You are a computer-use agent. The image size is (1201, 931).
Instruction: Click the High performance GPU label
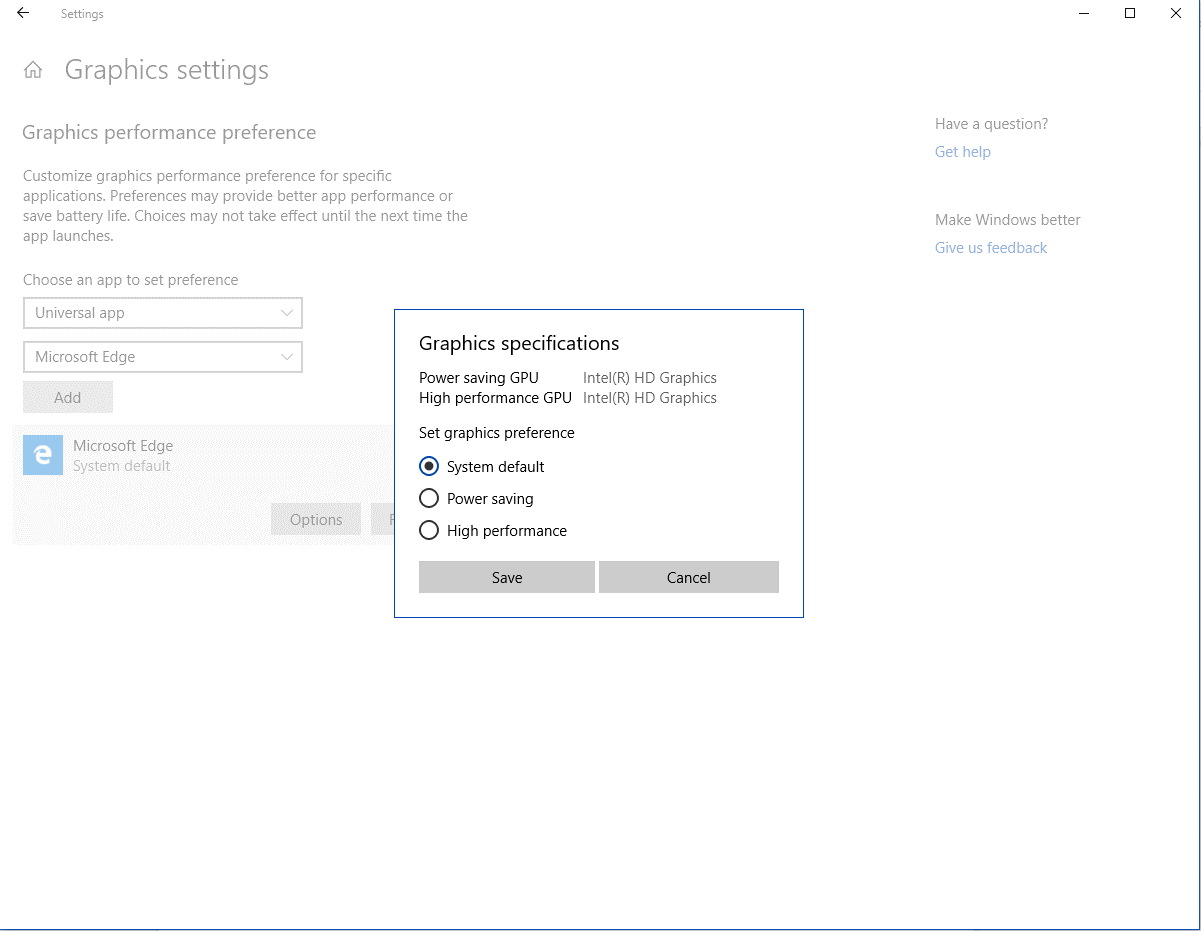click(x=496, y=398)
